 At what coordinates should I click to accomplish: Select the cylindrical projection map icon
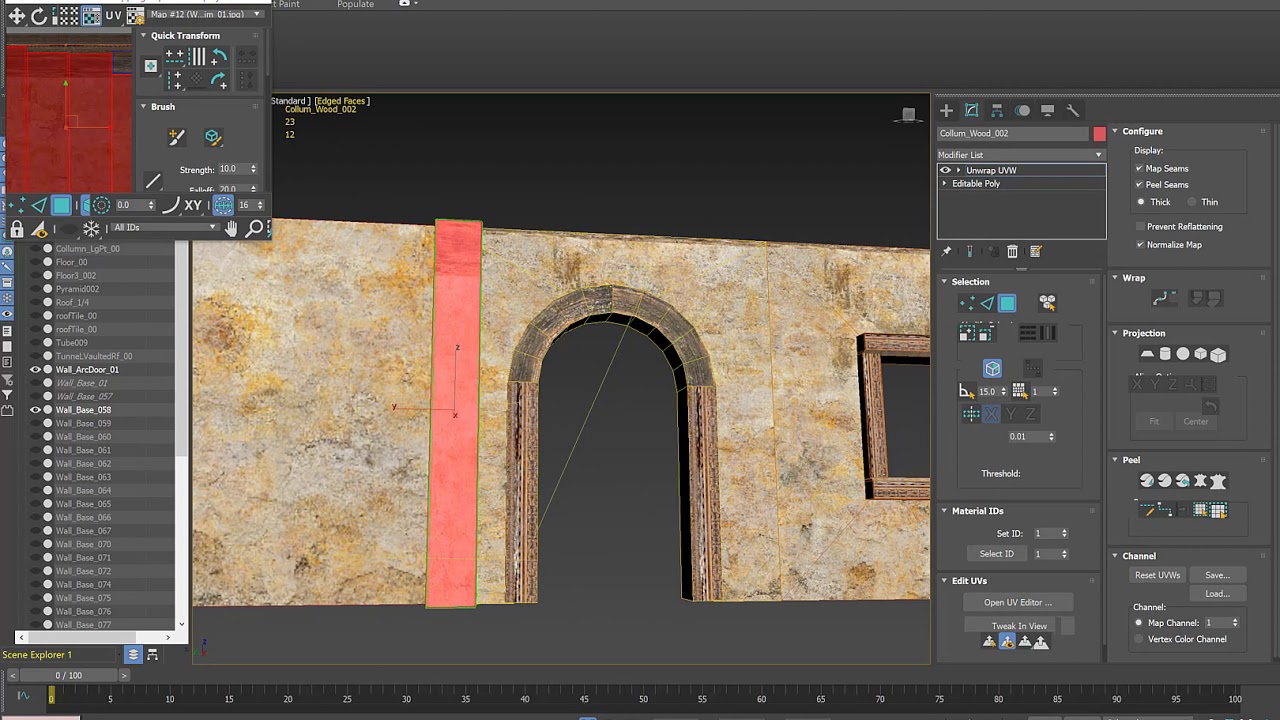pyautogui.click(x=1165, y=354)
